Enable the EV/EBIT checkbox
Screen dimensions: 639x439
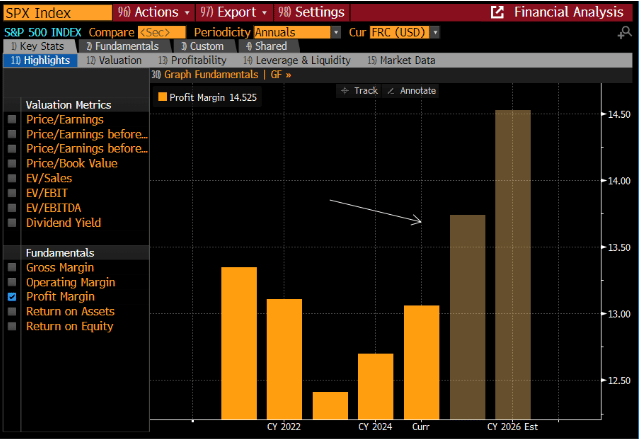[x=12, y=193]
